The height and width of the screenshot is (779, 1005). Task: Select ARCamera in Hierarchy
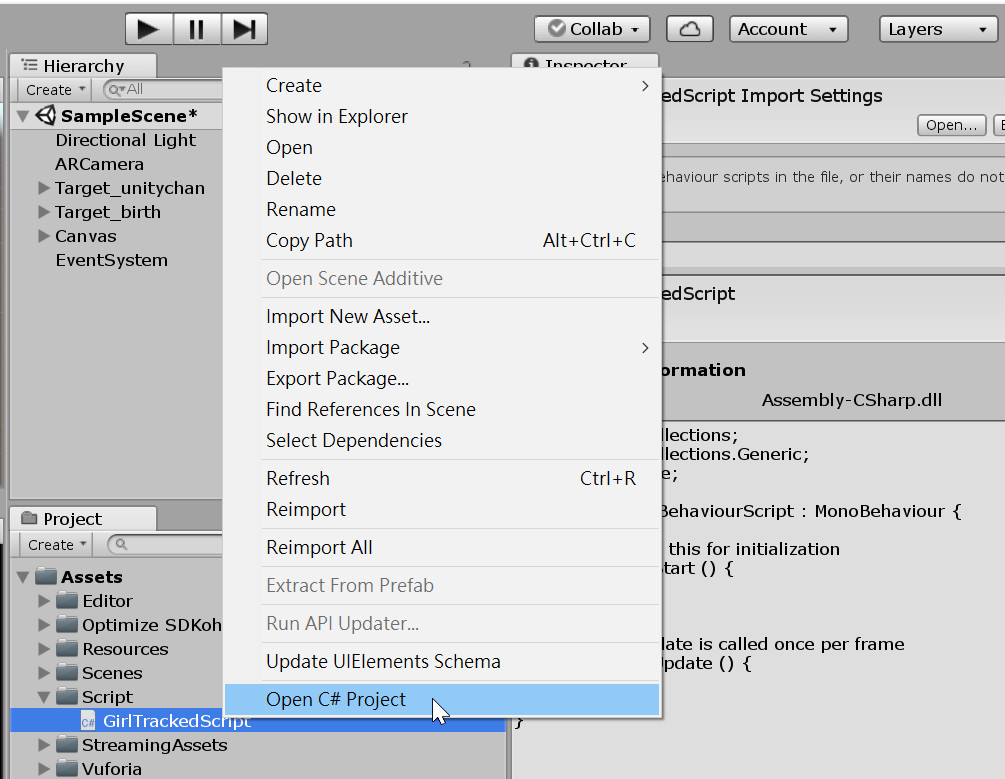tap(99, 164)
